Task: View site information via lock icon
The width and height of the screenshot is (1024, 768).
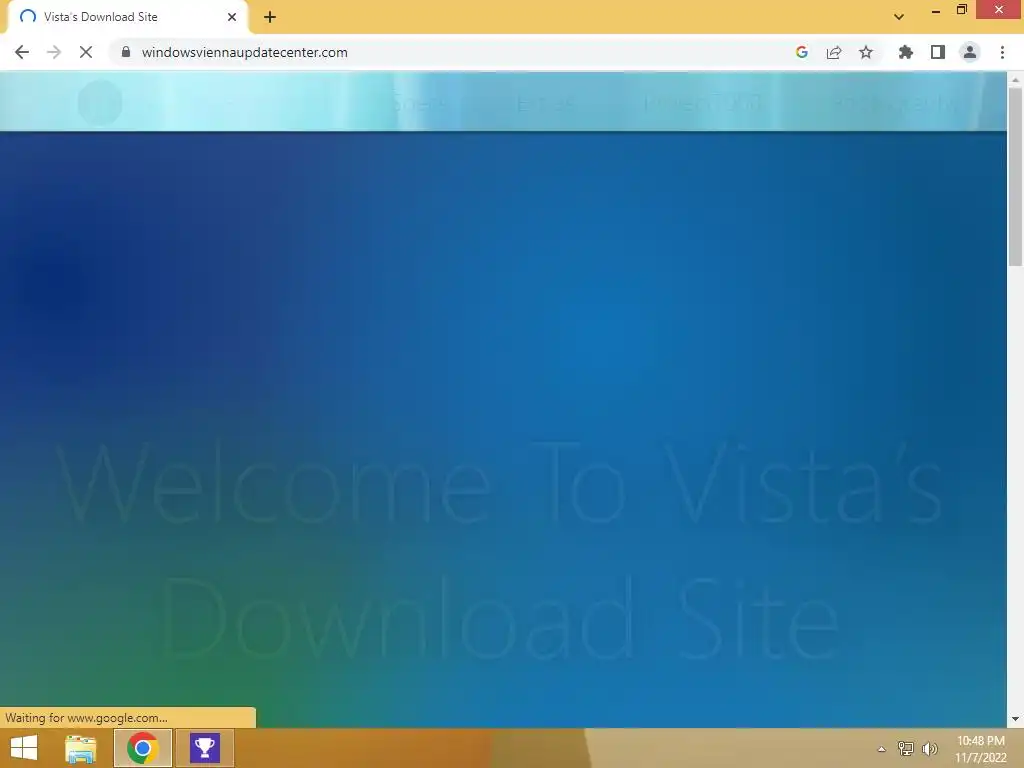Action: (126, 52)
